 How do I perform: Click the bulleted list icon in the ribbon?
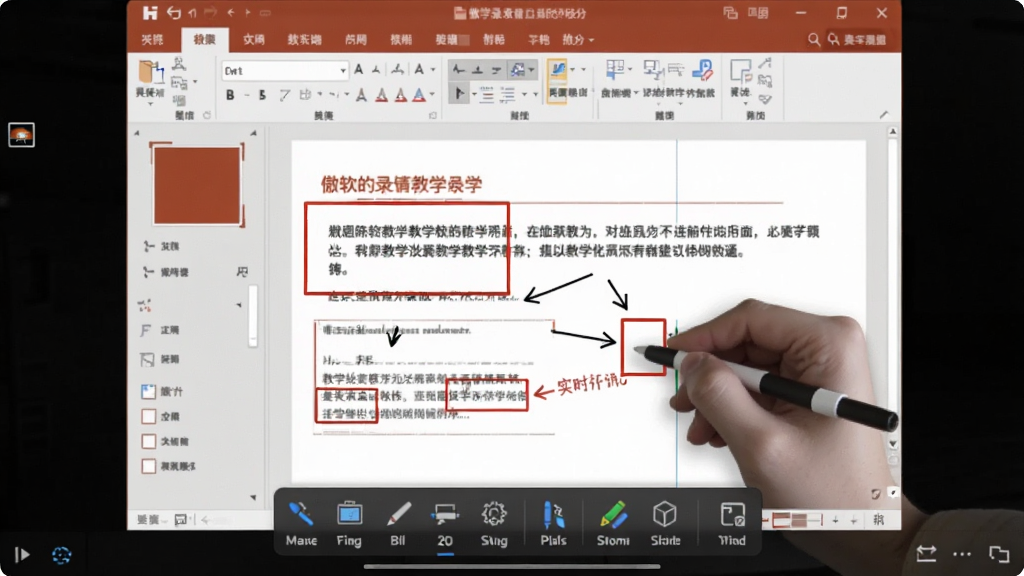point(487,95)
